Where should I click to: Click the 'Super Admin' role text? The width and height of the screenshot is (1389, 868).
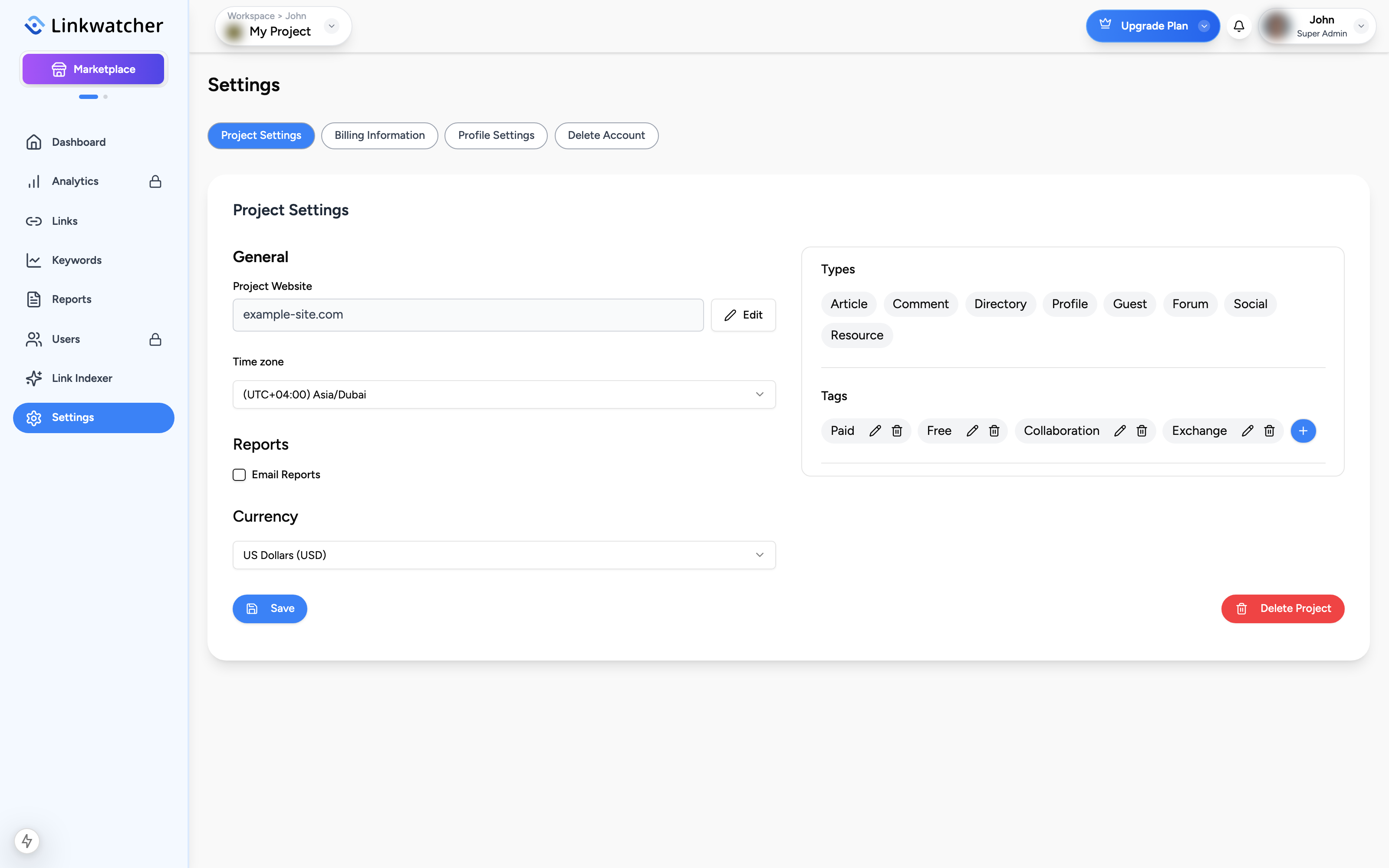pyautogui.click(x=1321, y=33)
